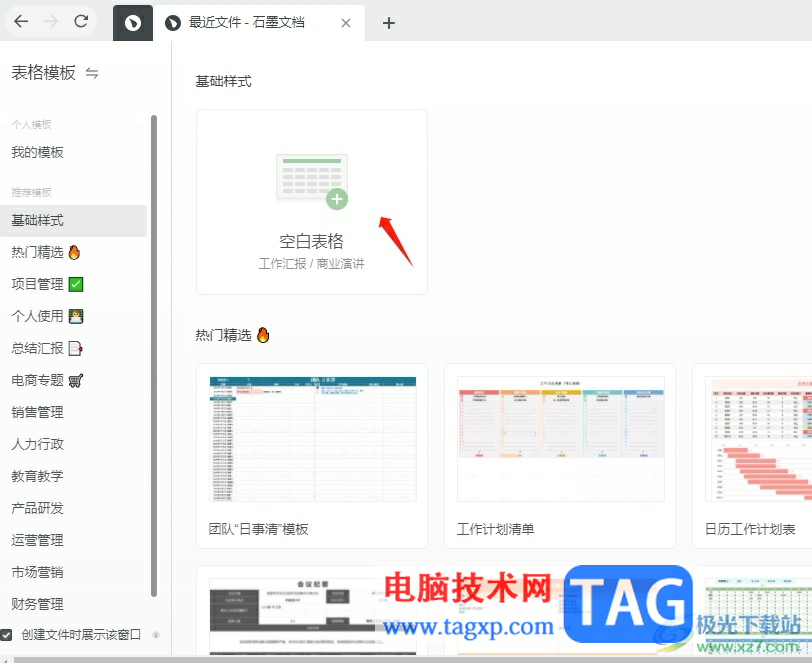Click the 空白表格 label text
The width and height of the screenshot is (812, 663).
click(311, 241)
